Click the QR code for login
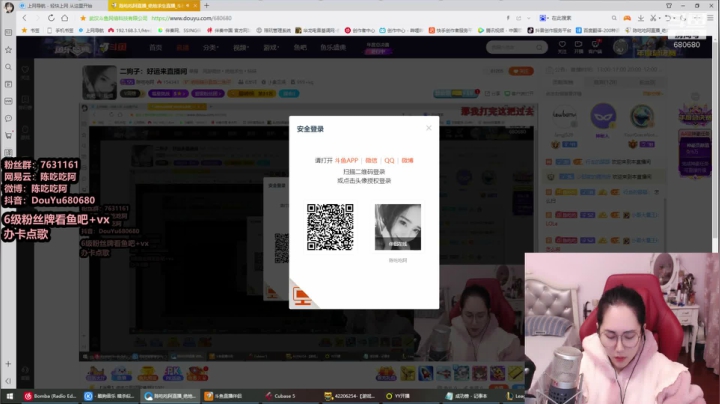This screenshot has width=720, height=404. point(330,227)
